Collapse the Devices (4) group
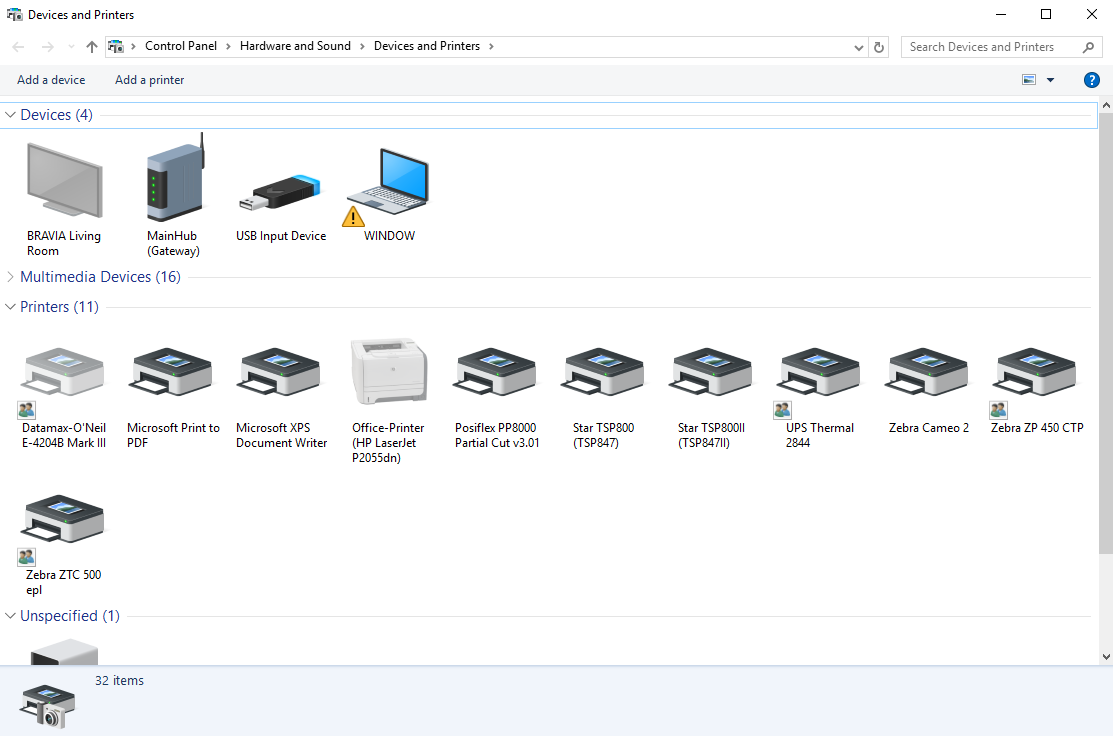The image size is (1113, 736). tap(10, 115)
